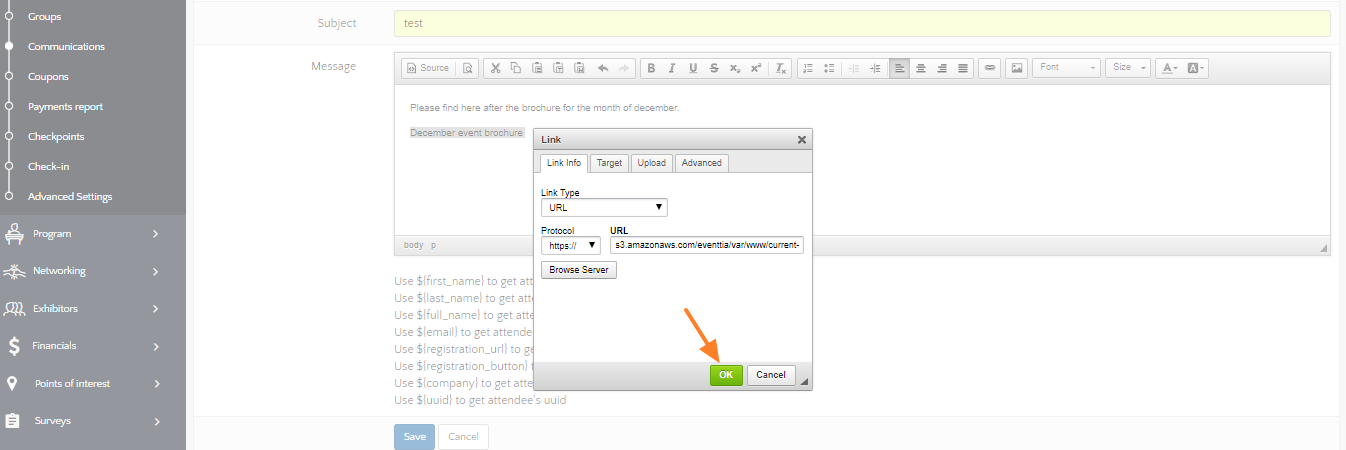This screenshot has width=1346, height=450.
Task: Apply italic formatting in the message editor
Action: point(672,68)
